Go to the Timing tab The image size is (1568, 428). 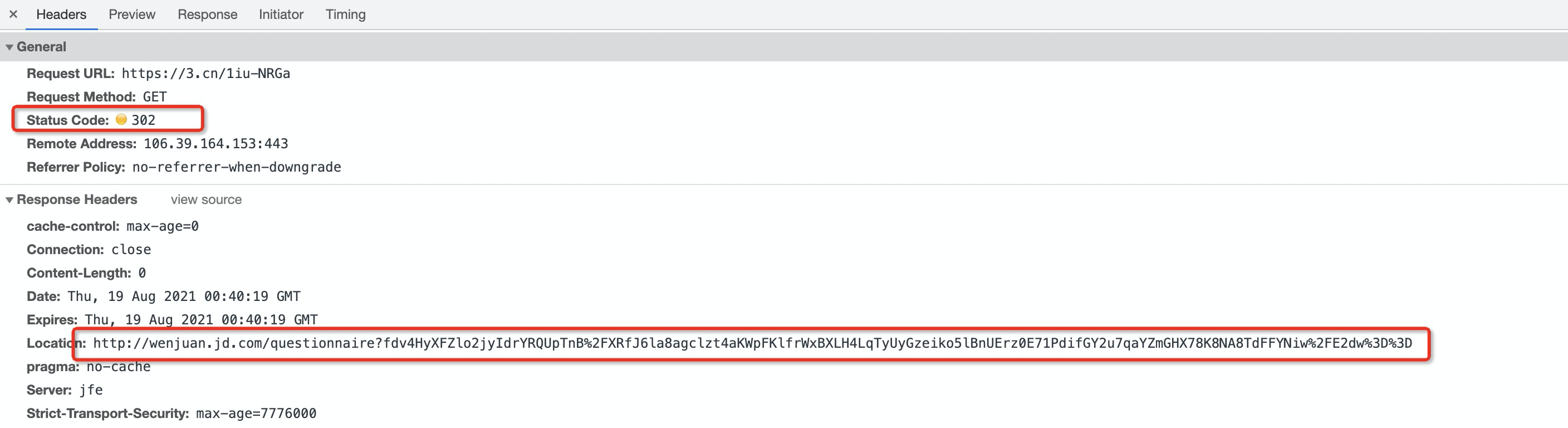[346, 14]
